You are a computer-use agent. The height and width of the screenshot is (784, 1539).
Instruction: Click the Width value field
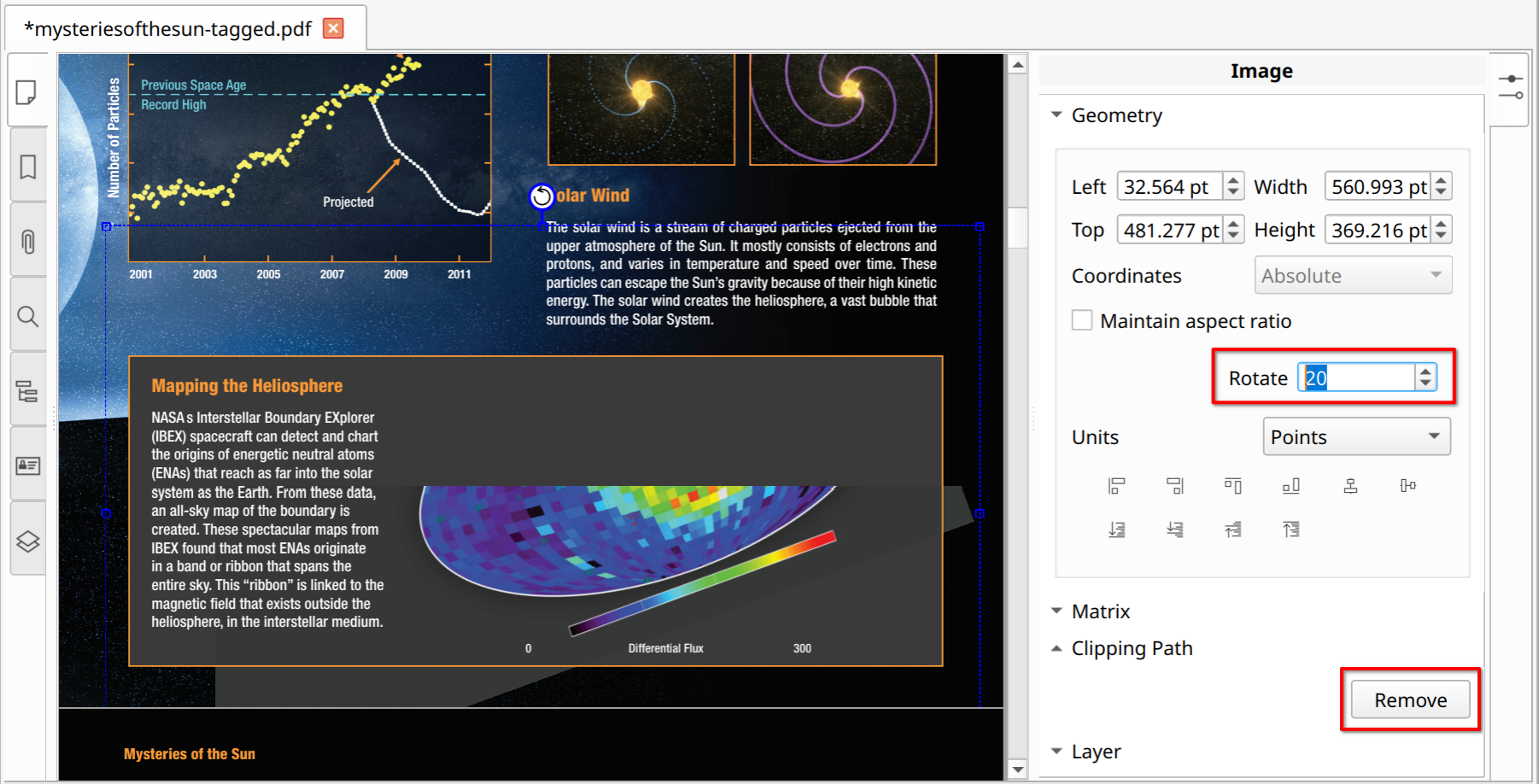1378,186
